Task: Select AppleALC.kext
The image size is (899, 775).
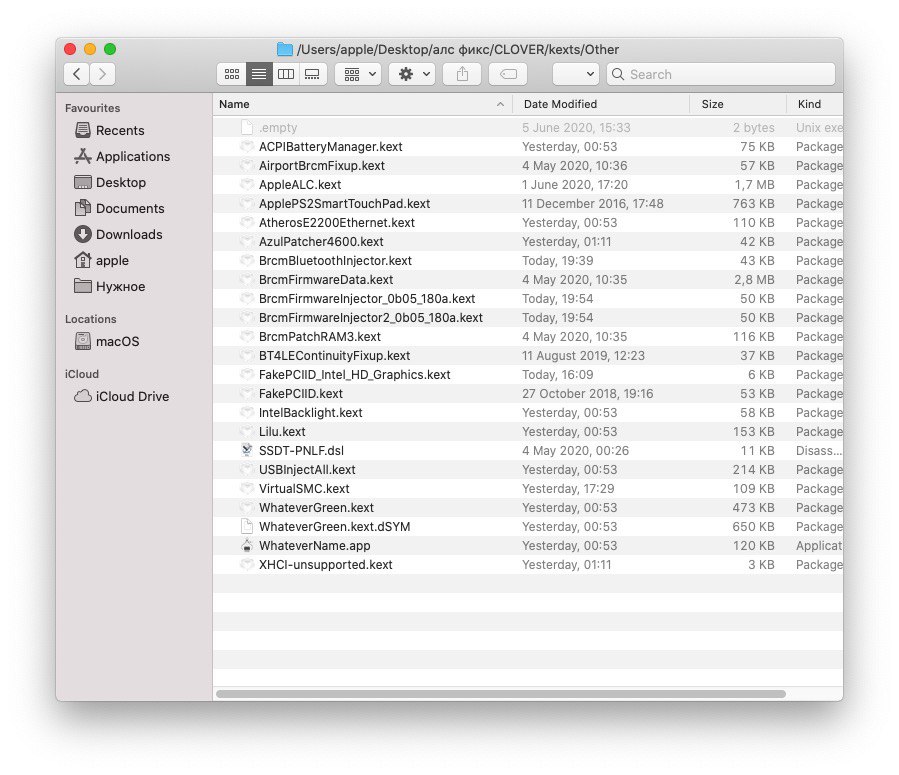Action: click(x=527, y=184)
